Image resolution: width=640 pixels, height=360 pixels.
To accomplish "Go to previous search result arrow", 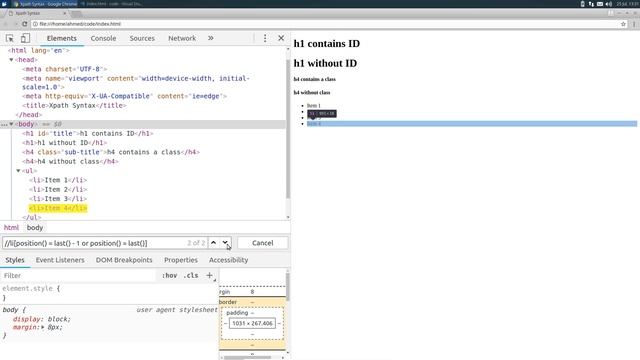I will 213,243.
